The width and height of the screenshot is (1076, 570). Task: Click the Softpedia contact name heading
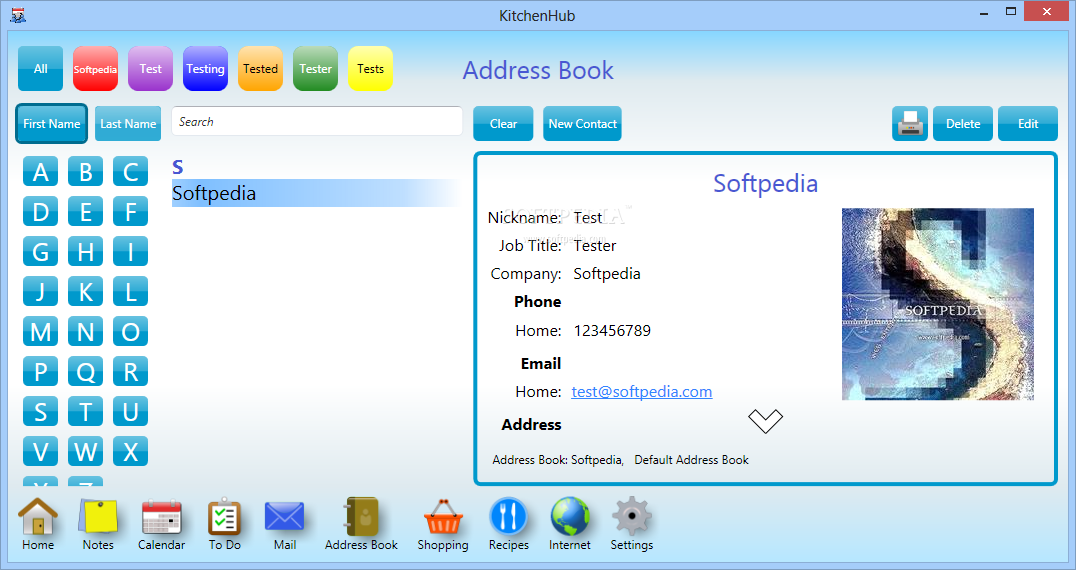tap(765, 183)
